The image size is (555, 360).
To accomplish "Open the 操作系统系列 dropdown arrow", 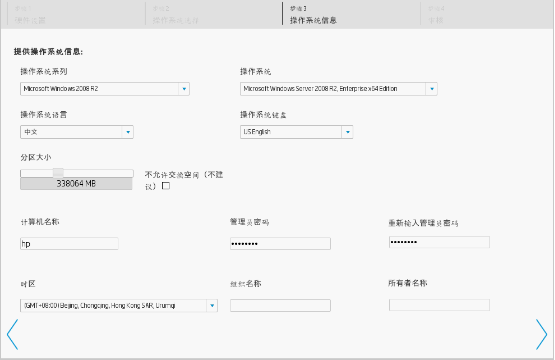I will [184, 89].
